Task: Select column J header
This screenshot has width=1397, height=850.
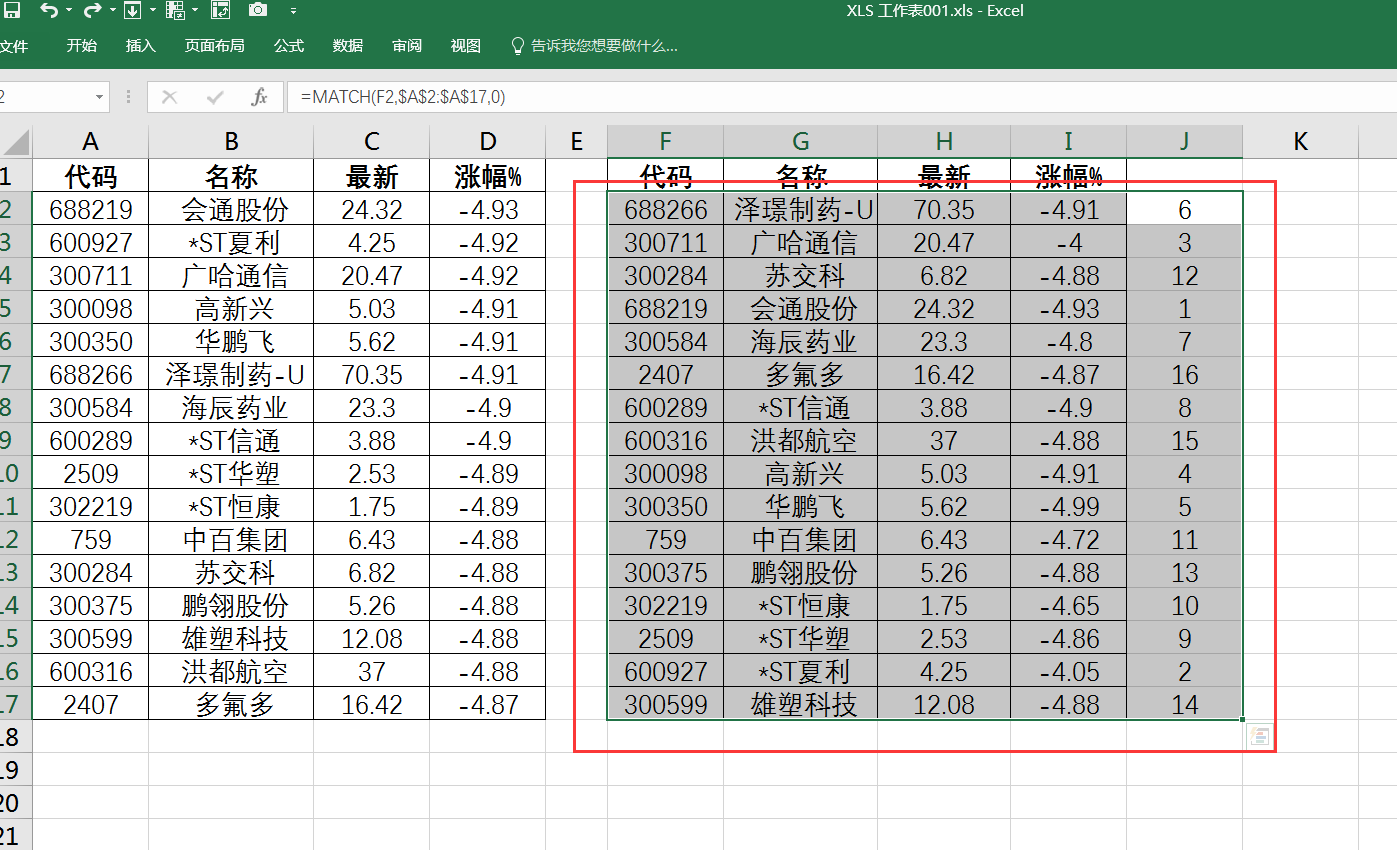Action: (1185, 142)
